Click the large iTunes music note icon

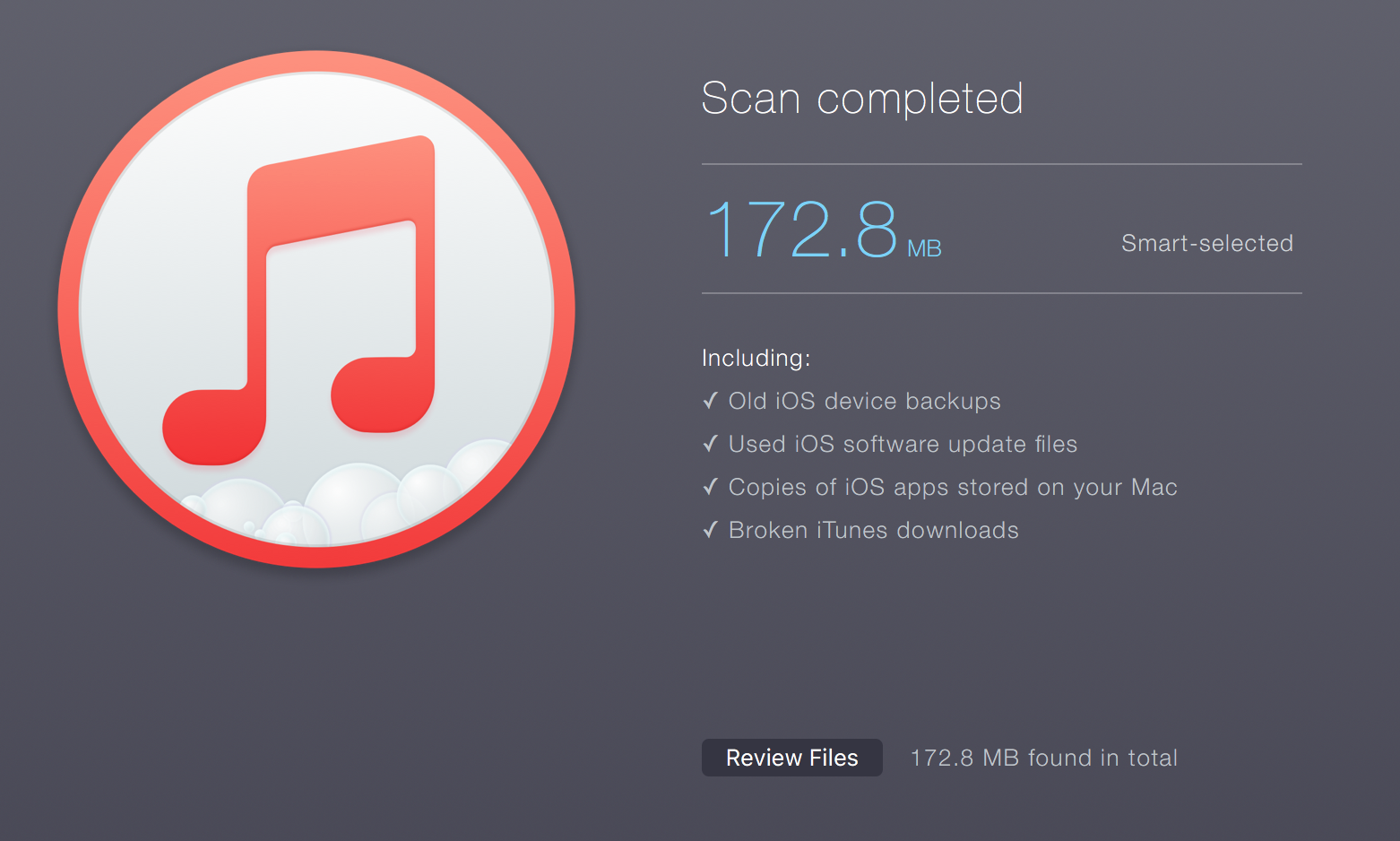click(x=316, y=309)
